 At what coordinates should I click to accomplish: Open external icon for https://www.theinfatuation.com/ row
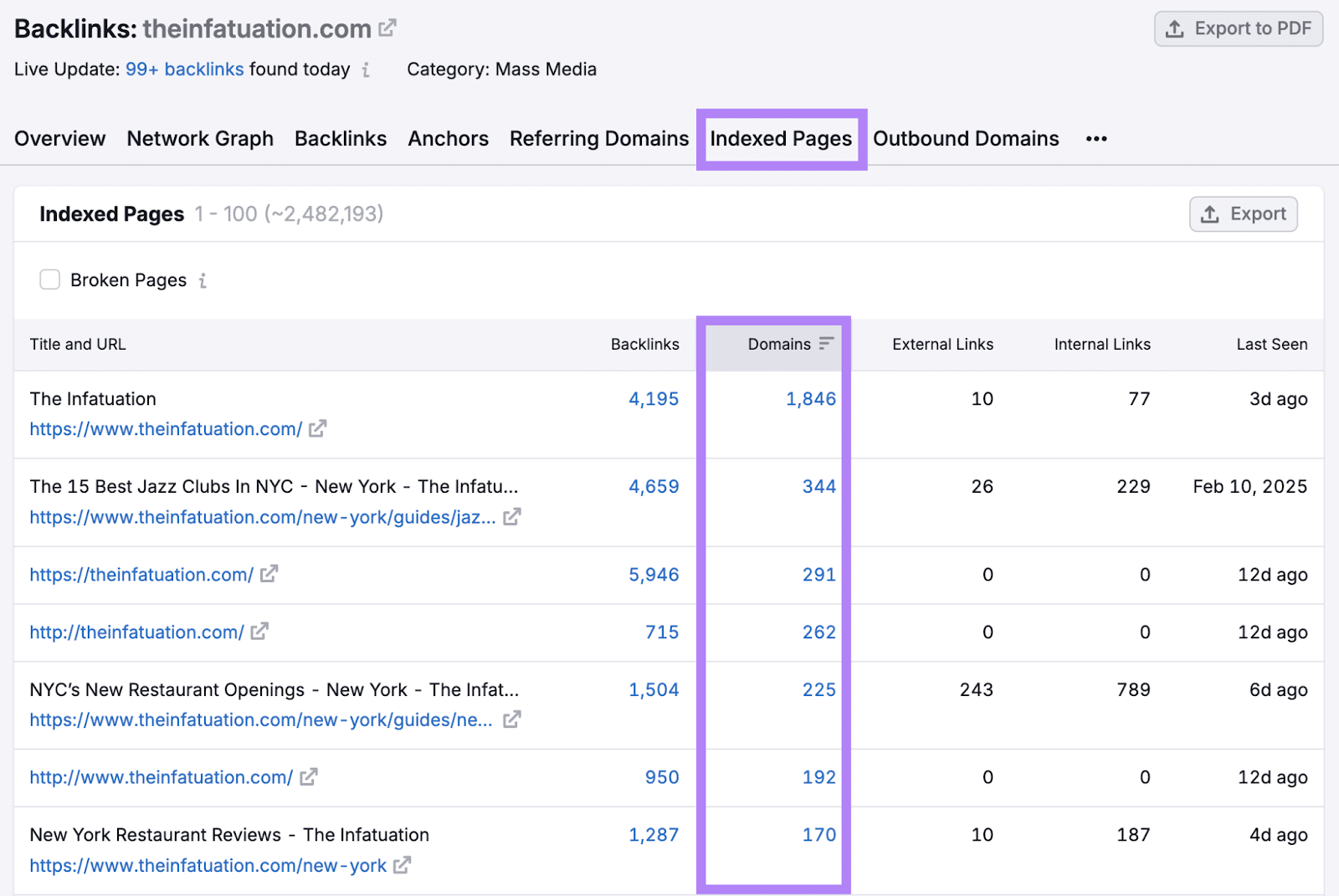317,429
